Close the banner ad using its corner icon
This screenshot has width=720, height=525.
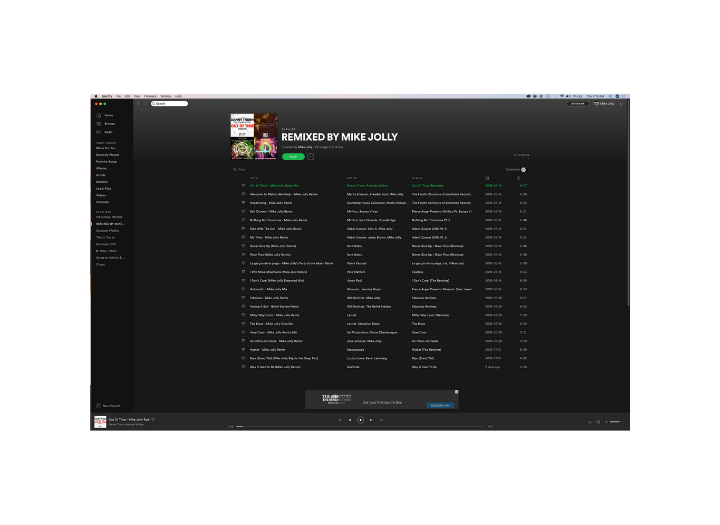[456, 392]
